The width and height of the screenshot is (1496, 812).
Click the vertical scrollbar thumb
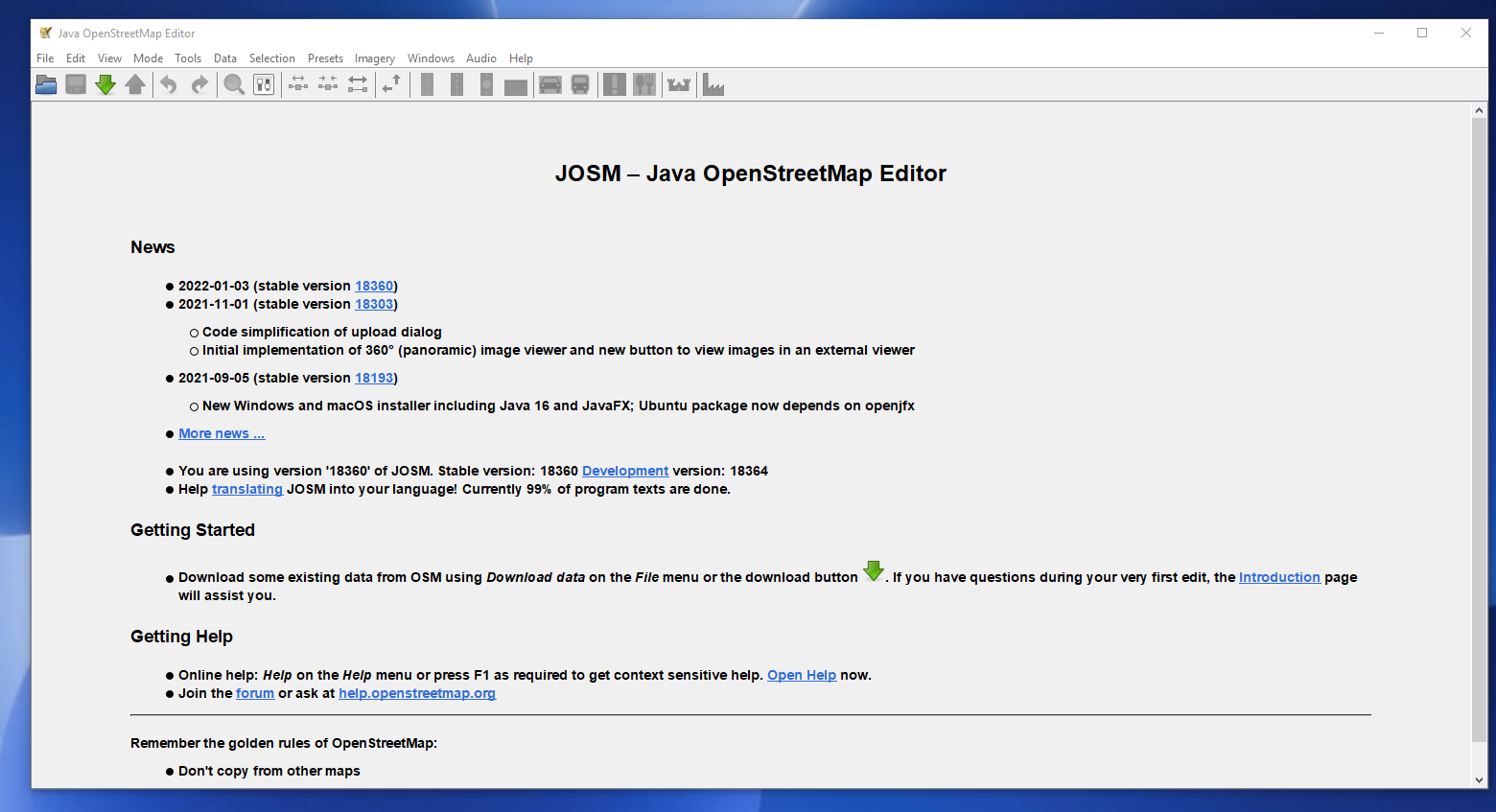tap(1480, 429)
